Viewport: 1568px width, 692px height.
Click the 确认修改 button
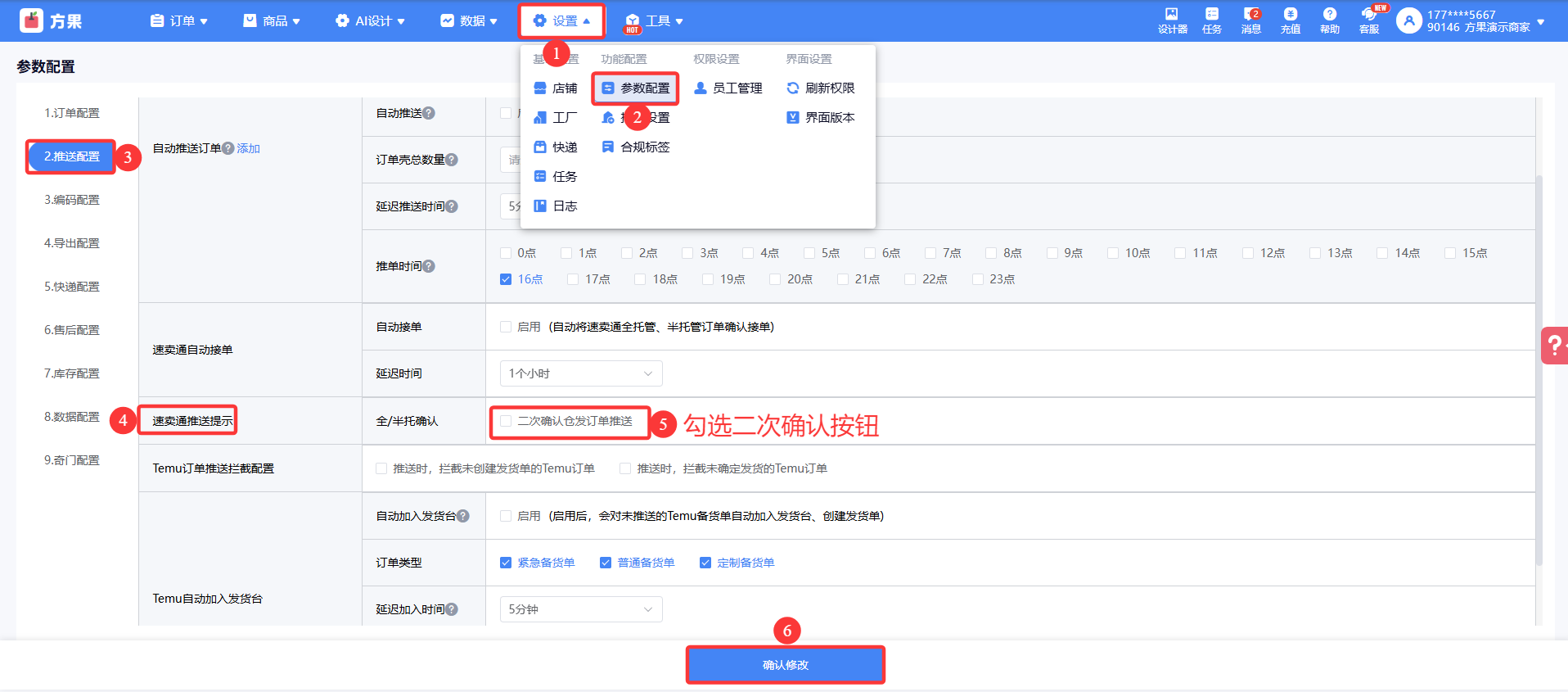pyautogui.click(x=785, y=665)
